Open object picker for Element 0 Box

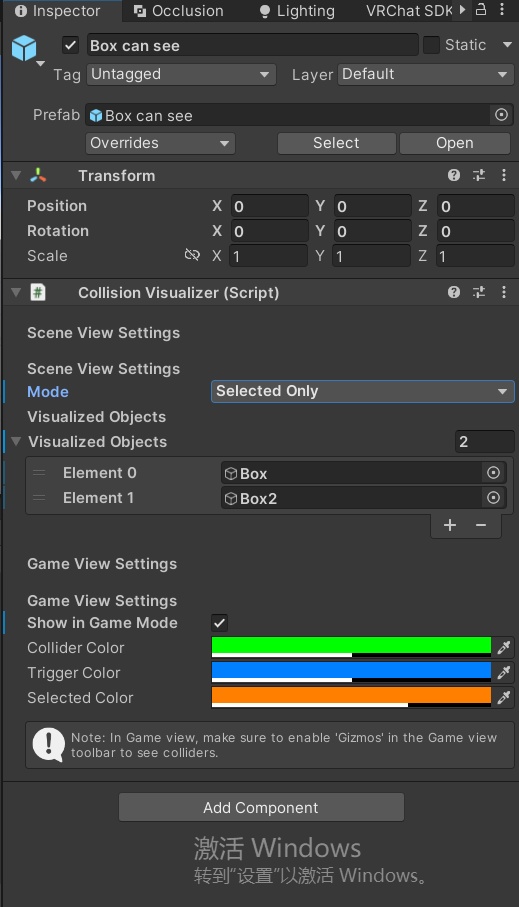click(494, 473)
